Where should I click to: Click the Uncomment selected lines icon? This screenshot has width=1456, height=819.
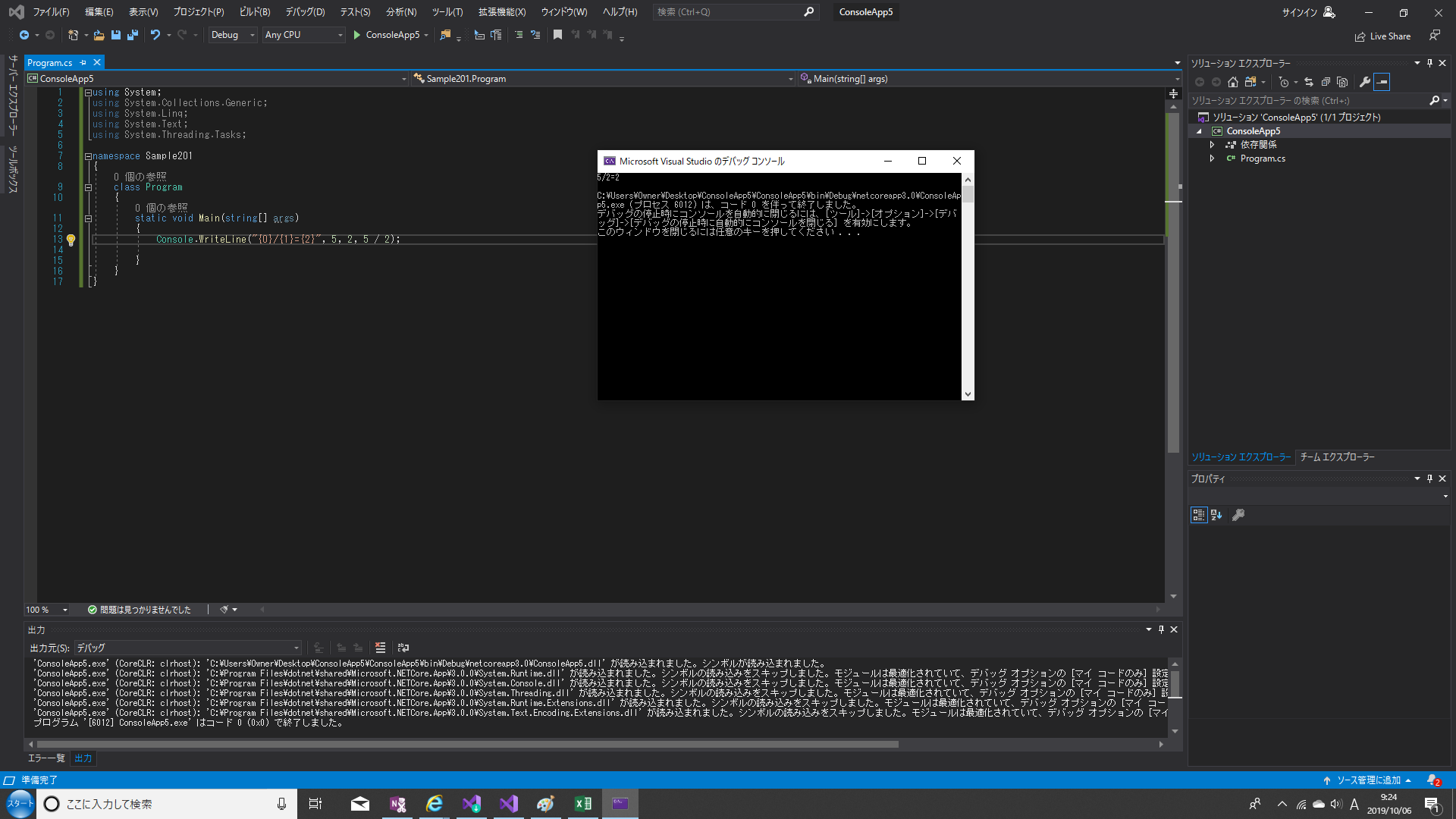click(x=535, y=35)
